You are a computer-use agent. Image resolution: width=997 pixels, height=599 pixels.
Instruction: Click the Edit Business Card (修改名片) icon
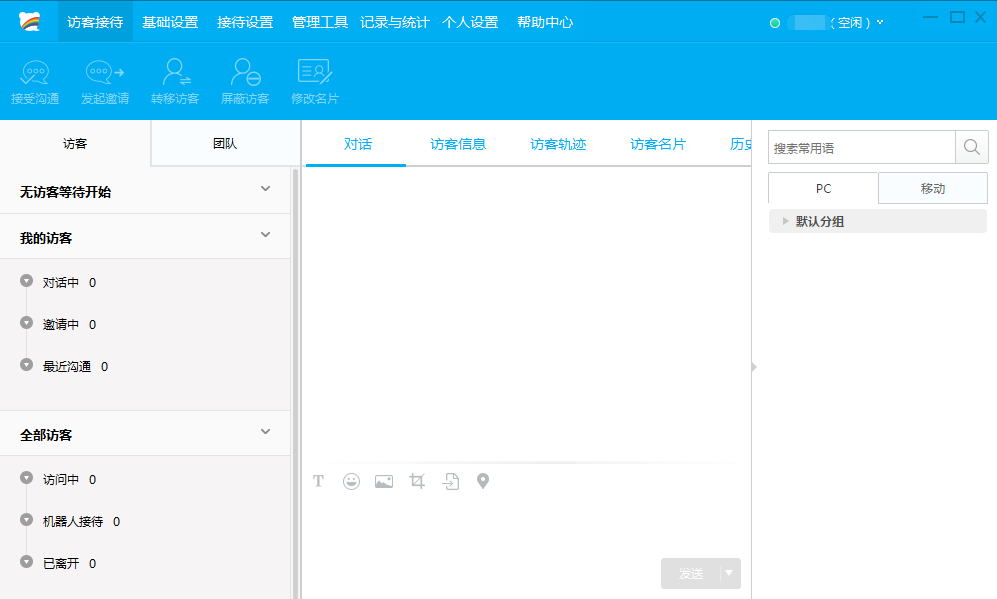coord(315,73)
